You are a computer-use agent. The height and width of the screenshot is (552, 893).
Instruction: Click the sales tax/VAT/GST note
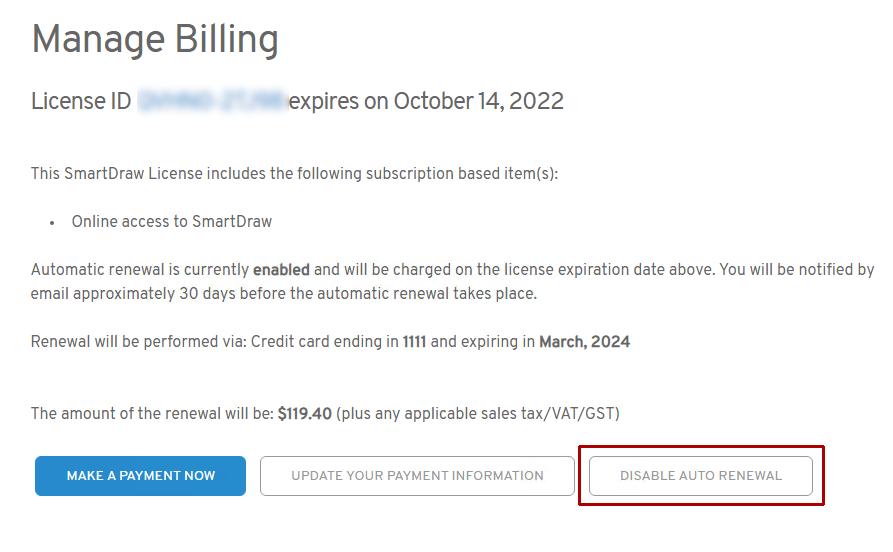tap(485, 413)
